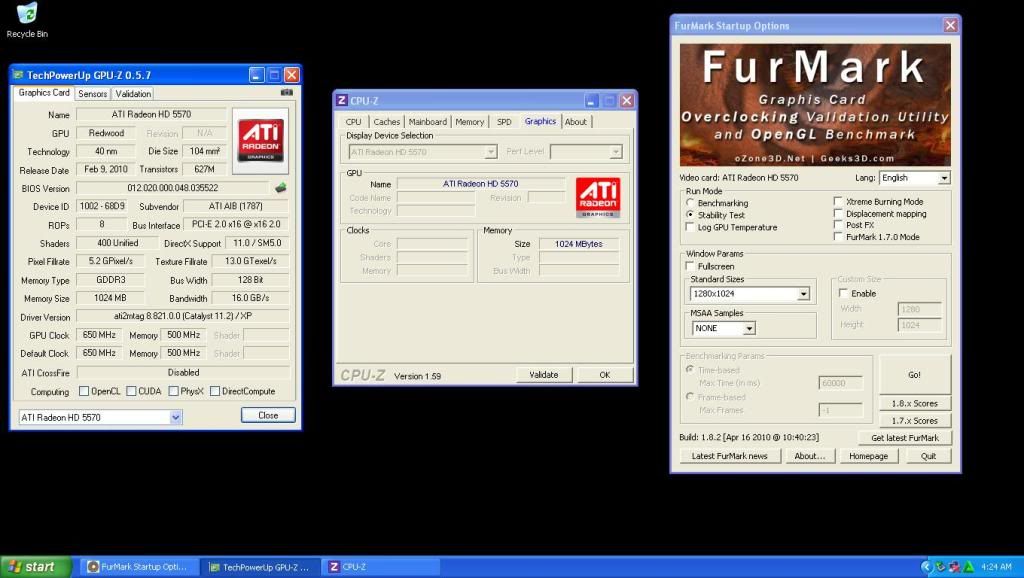Enable Post FX checkbox

coord(838,225)
